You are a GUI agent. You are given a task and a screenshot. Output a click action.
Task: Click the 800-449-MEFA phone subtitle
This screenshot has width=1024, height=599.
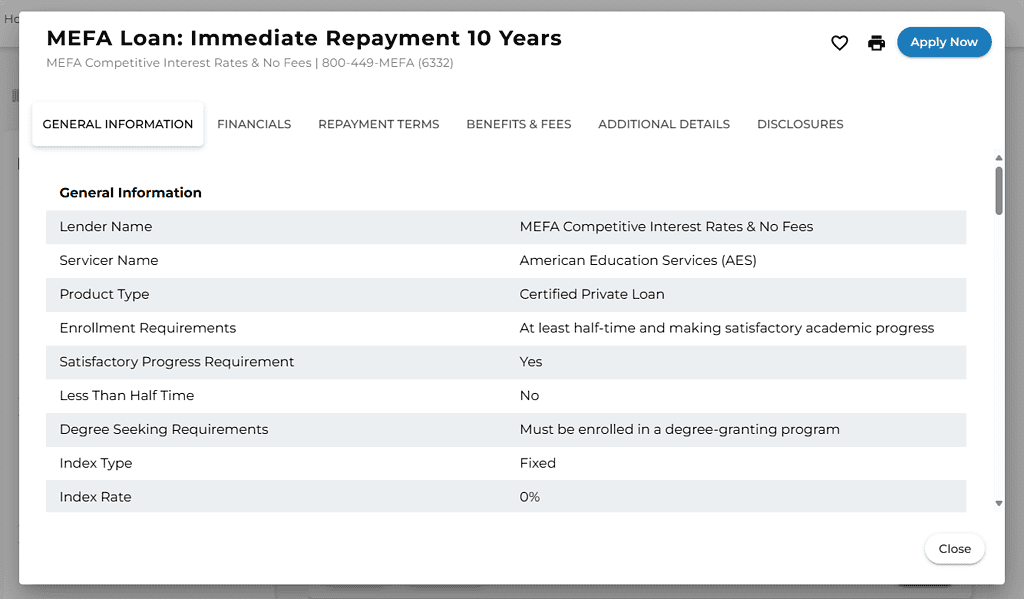(x=388, y=63)
